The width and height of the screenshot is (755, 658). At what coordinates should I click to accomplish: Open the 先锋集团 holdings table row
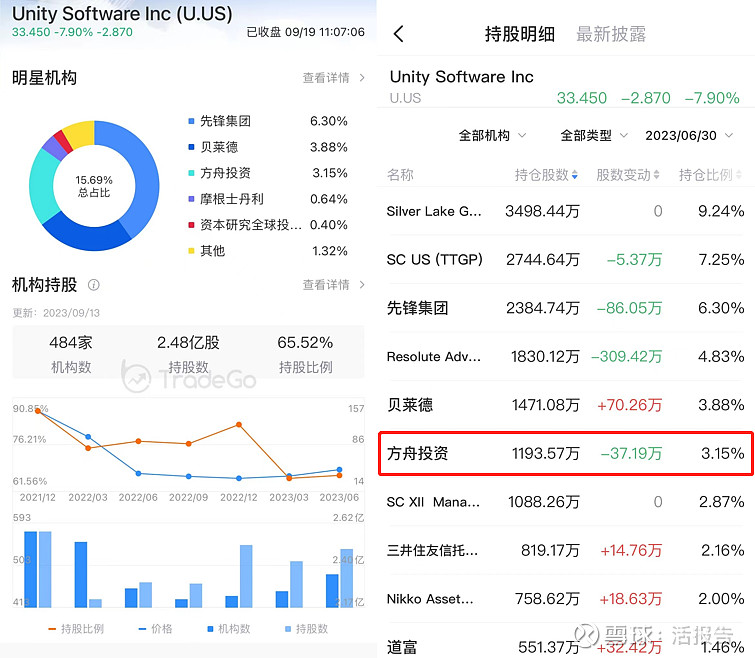pos(565,308)
